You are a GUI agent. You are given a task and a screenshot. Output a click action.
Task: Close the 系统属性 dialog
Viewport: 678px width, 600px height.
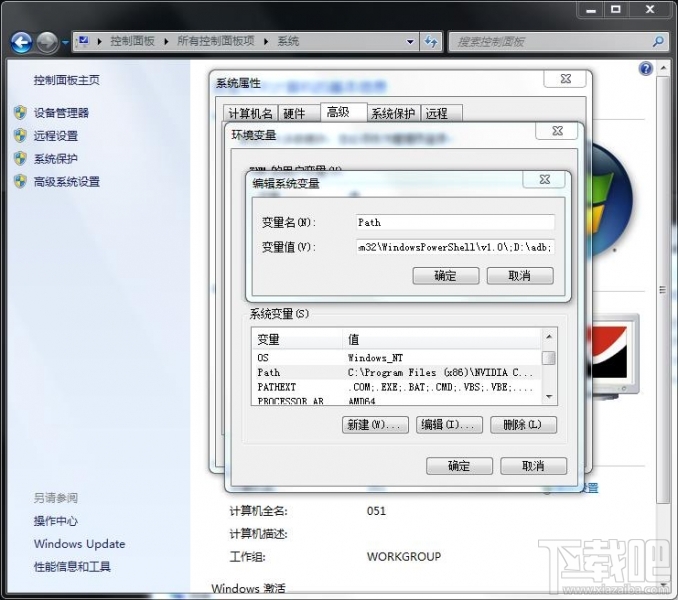pyautogui.click(x=565, y=79)
